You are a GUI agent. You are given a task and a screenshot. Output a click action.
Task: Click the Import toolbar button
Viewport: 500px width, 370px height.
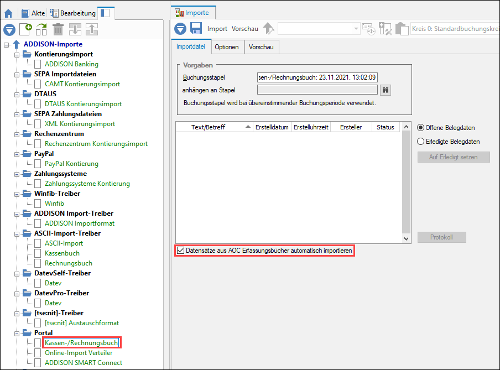coord(217,29)
